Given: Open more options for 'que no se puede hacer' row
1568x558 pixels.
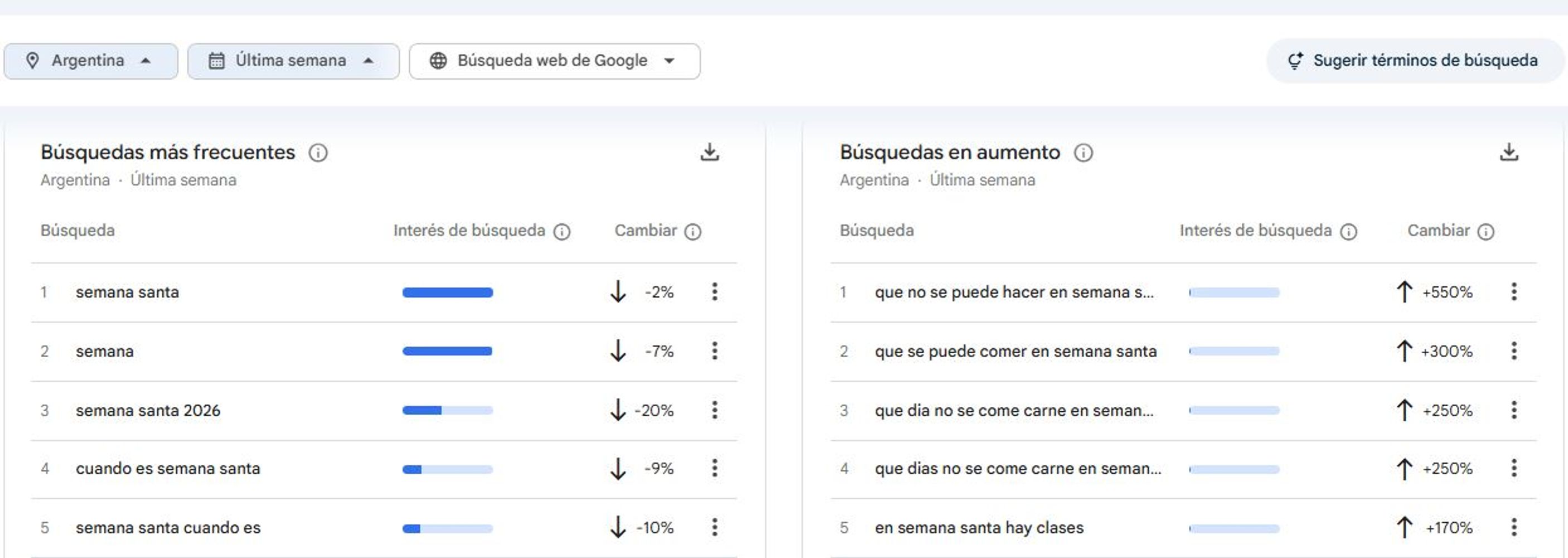Looking at the screenshot, I should (1514, 292).
